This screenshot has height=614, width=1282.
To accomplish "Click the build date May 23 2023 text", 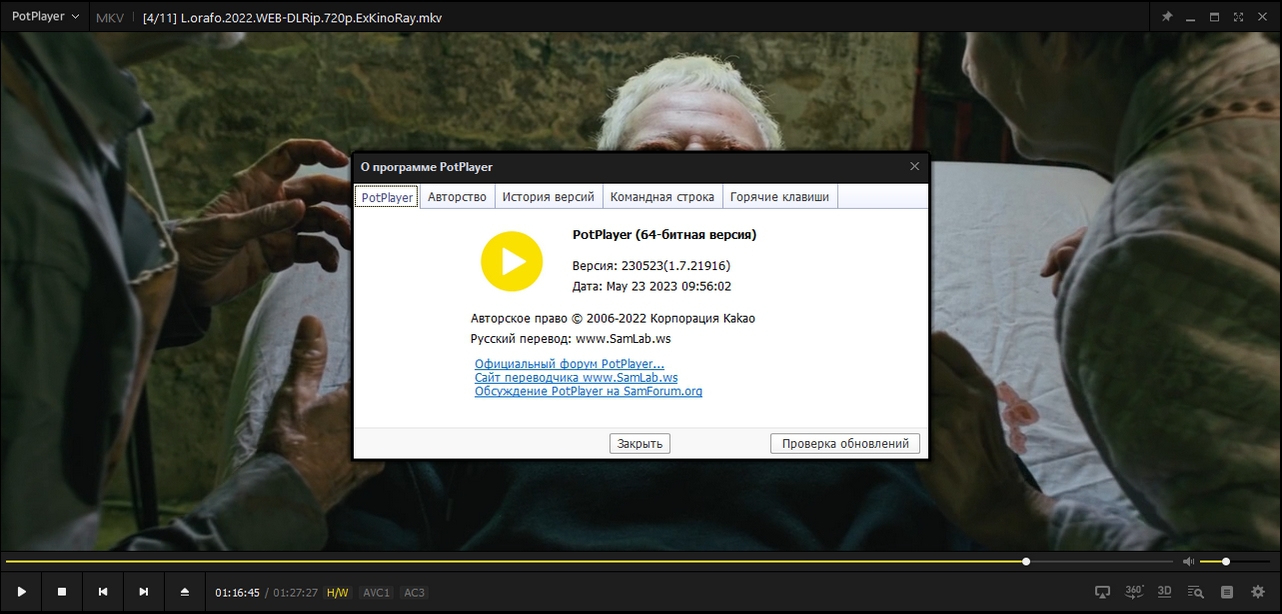I will pos(652,286).
